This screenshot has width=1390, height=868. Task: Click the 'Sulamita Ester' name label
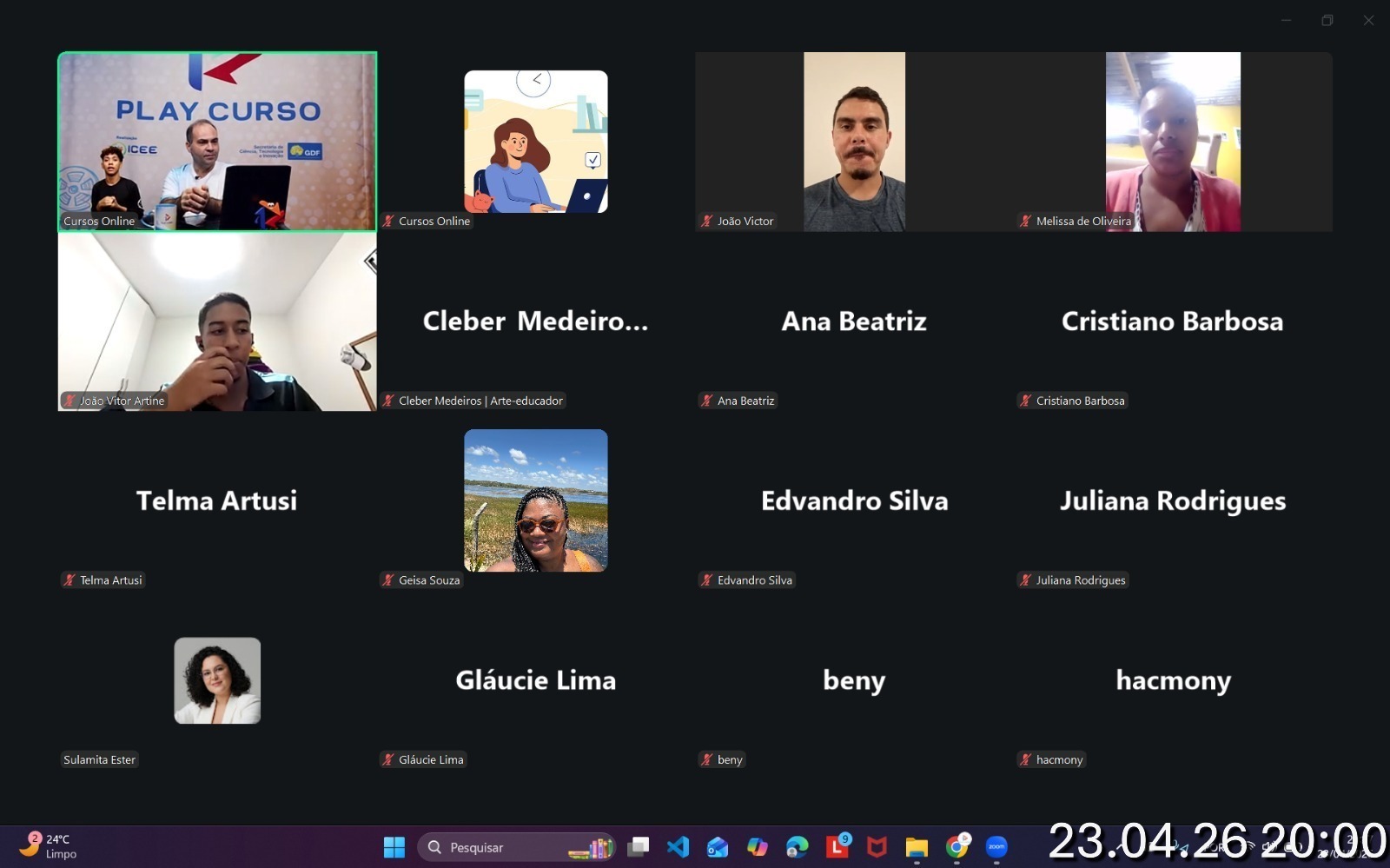tap(99, 759)
